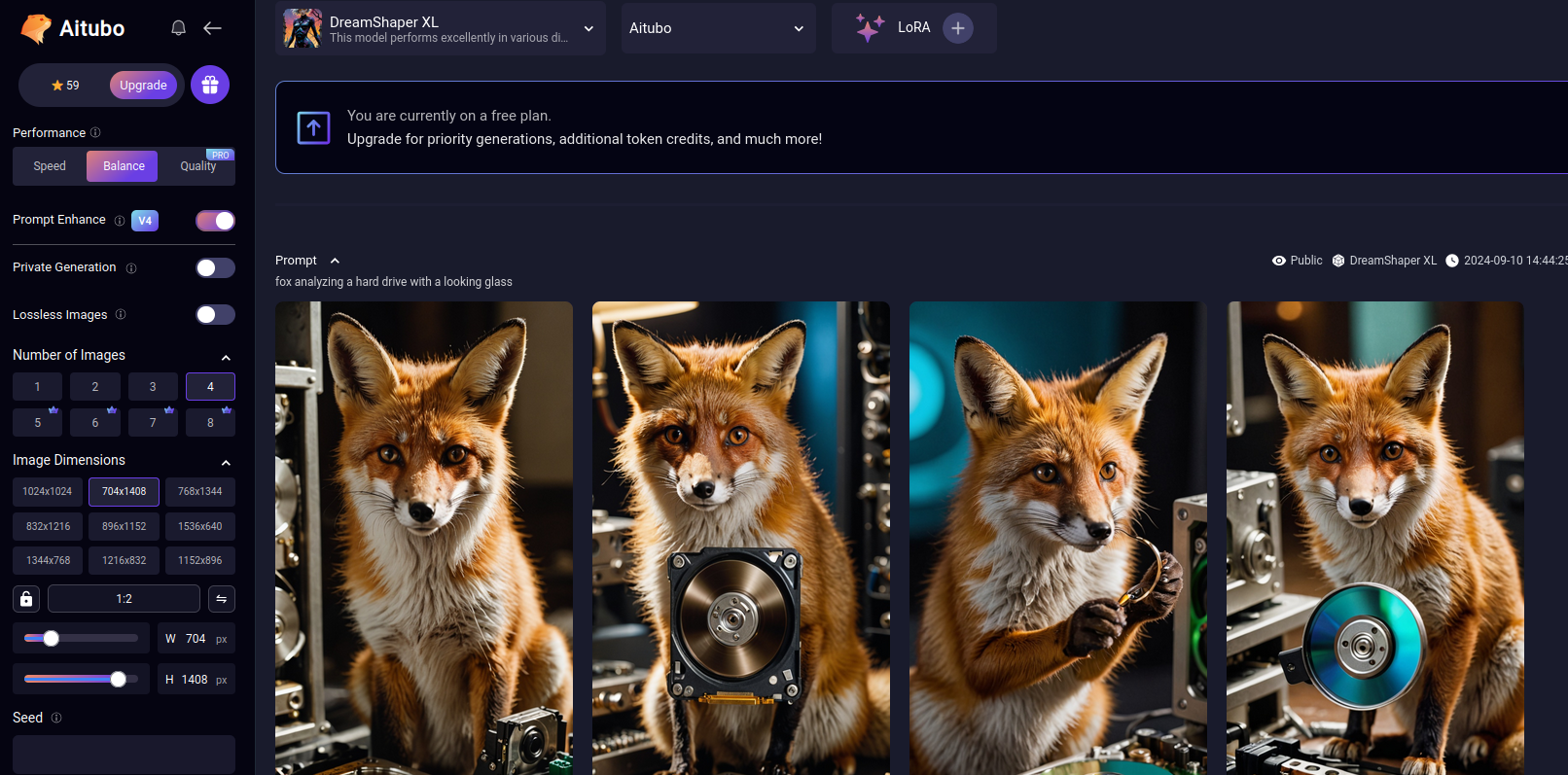1568x775 pixels.
Task: Click the upgrade arrow icon in banner
Action: tap(313, 127)
